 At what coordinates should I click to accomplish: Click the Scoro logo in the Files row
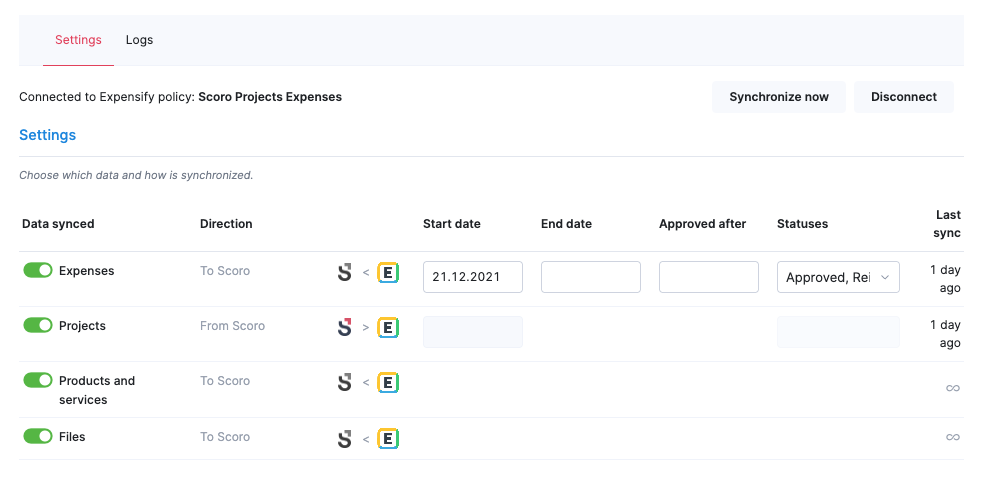pos(345,438)
